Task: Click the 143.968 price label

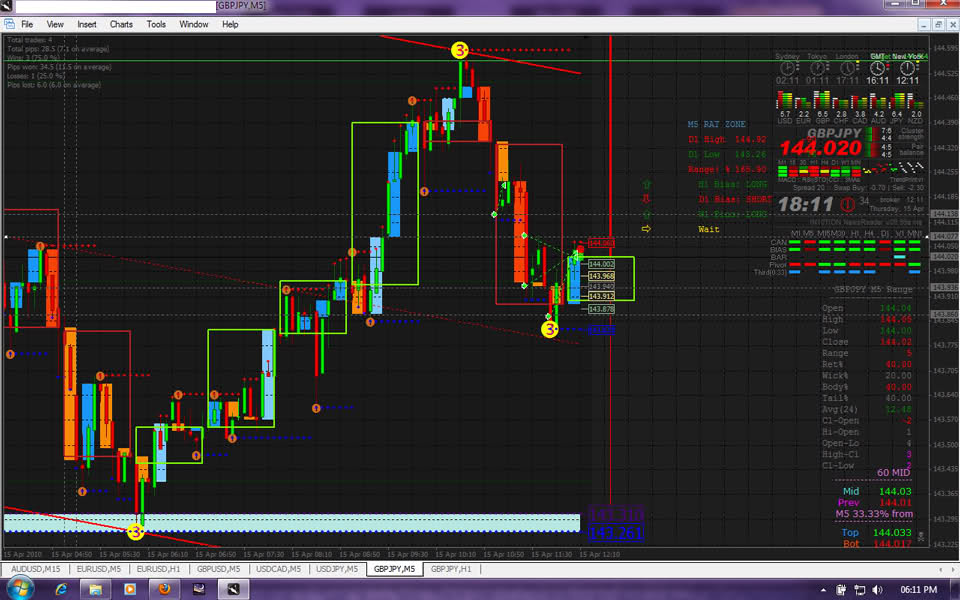Action: 601,276
